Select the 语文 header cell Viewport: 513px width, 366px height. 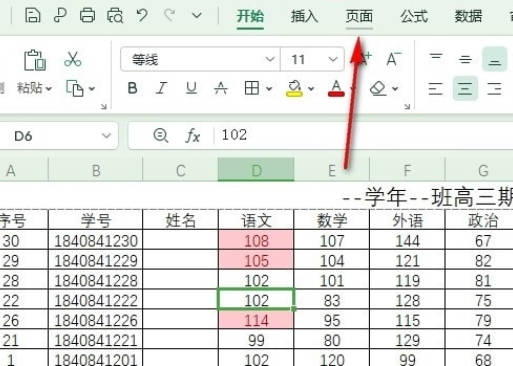click(256, 220)
